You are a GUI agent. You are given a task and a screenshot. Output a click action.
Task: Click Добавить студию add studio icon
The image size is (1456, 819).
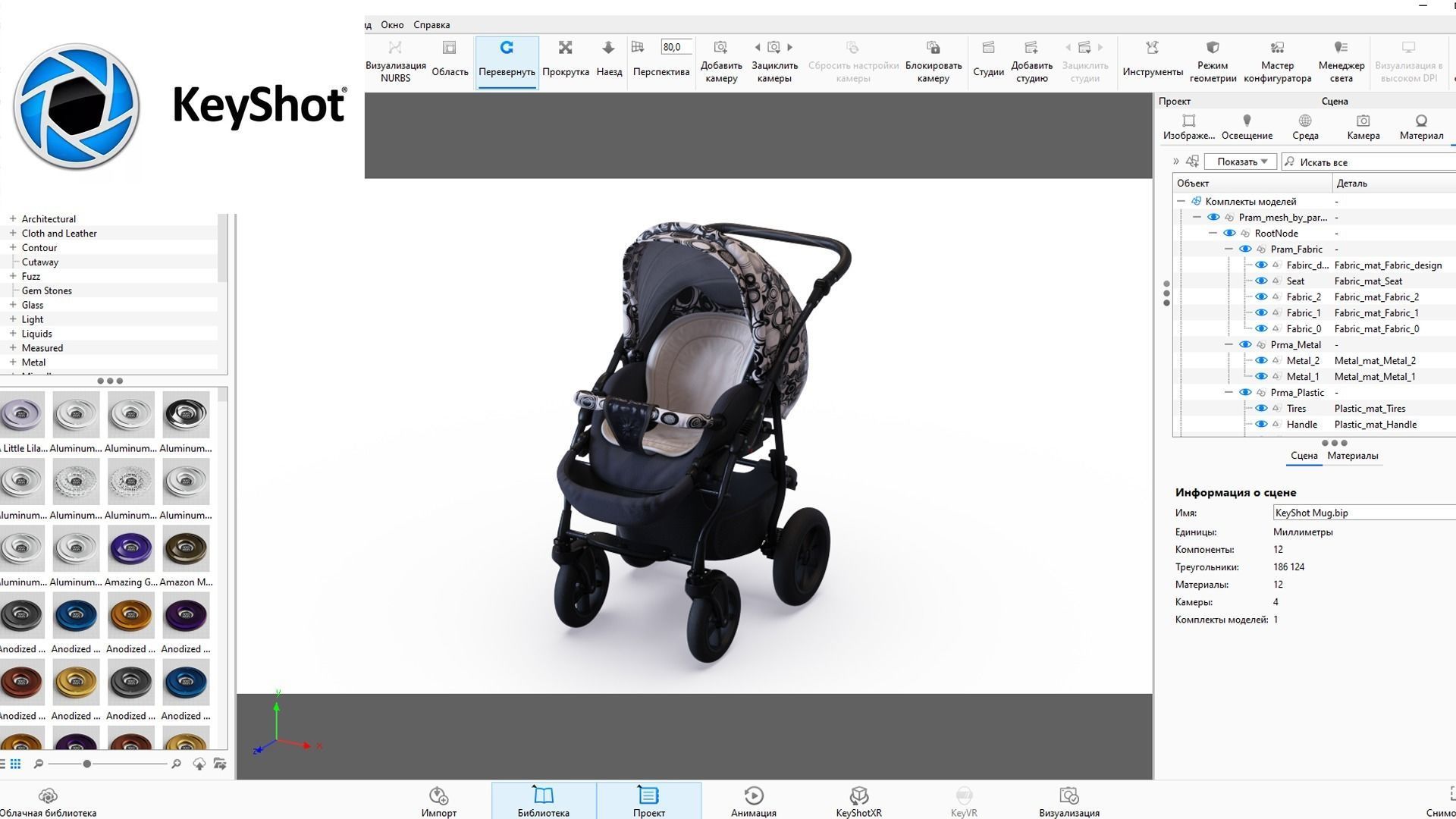point(1031,48)
